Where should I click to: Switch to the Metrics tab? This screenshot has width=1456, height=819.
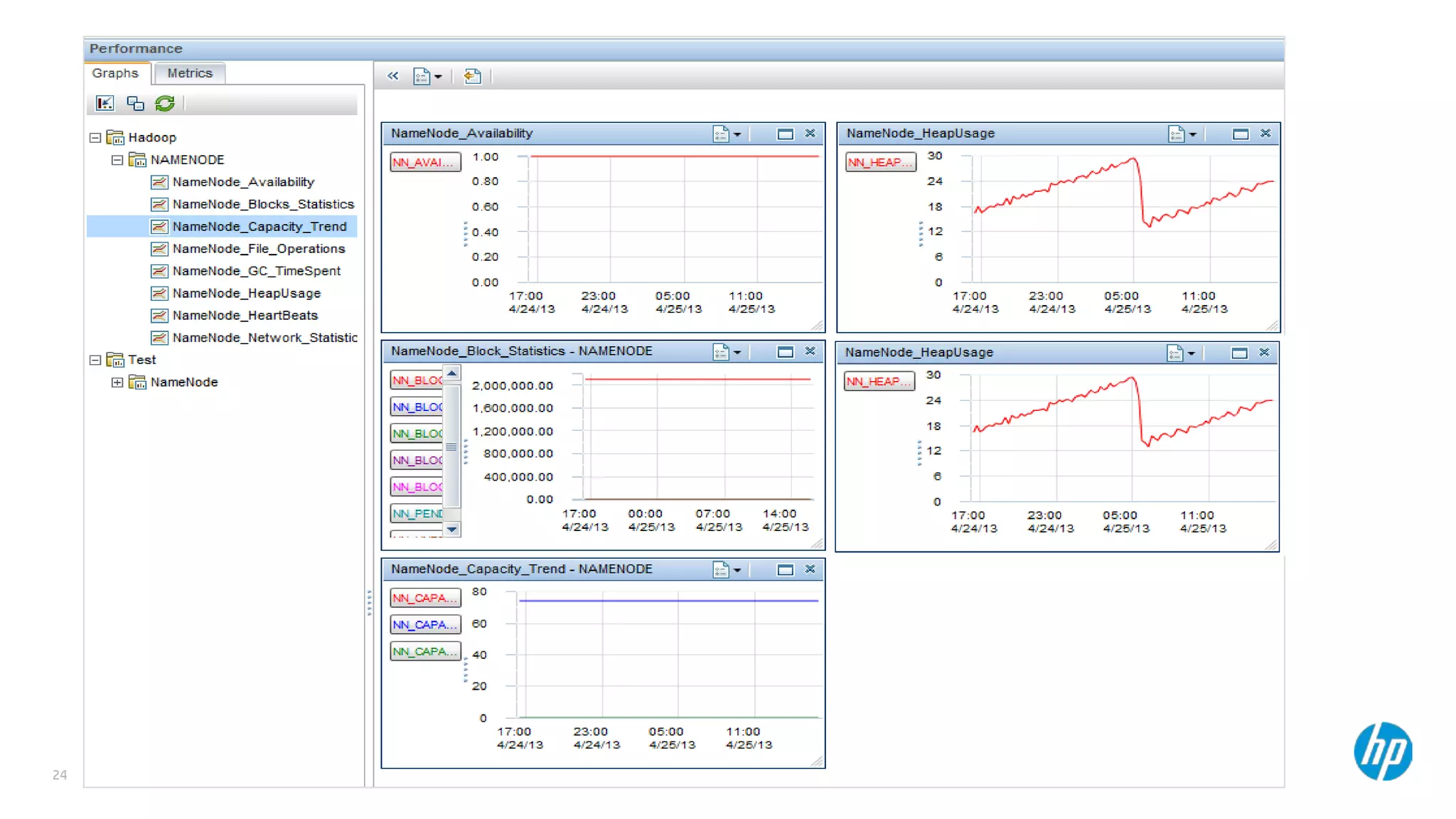189,73
